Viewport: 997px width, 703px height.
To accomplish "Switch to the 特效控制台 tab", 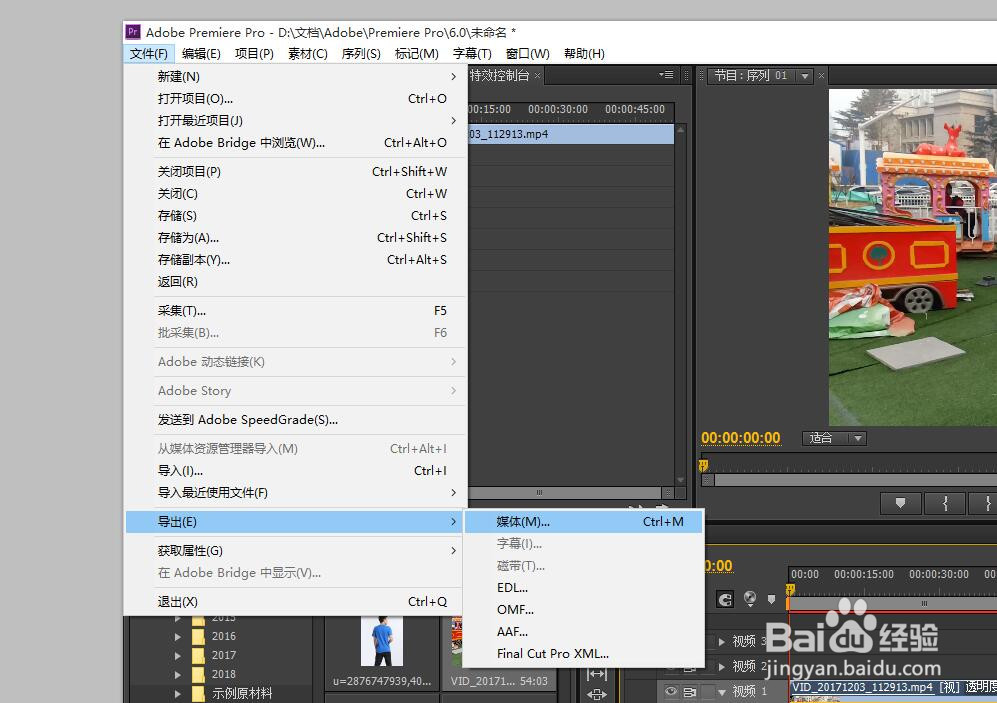I will pyautogui.click(x=499, y=75).
